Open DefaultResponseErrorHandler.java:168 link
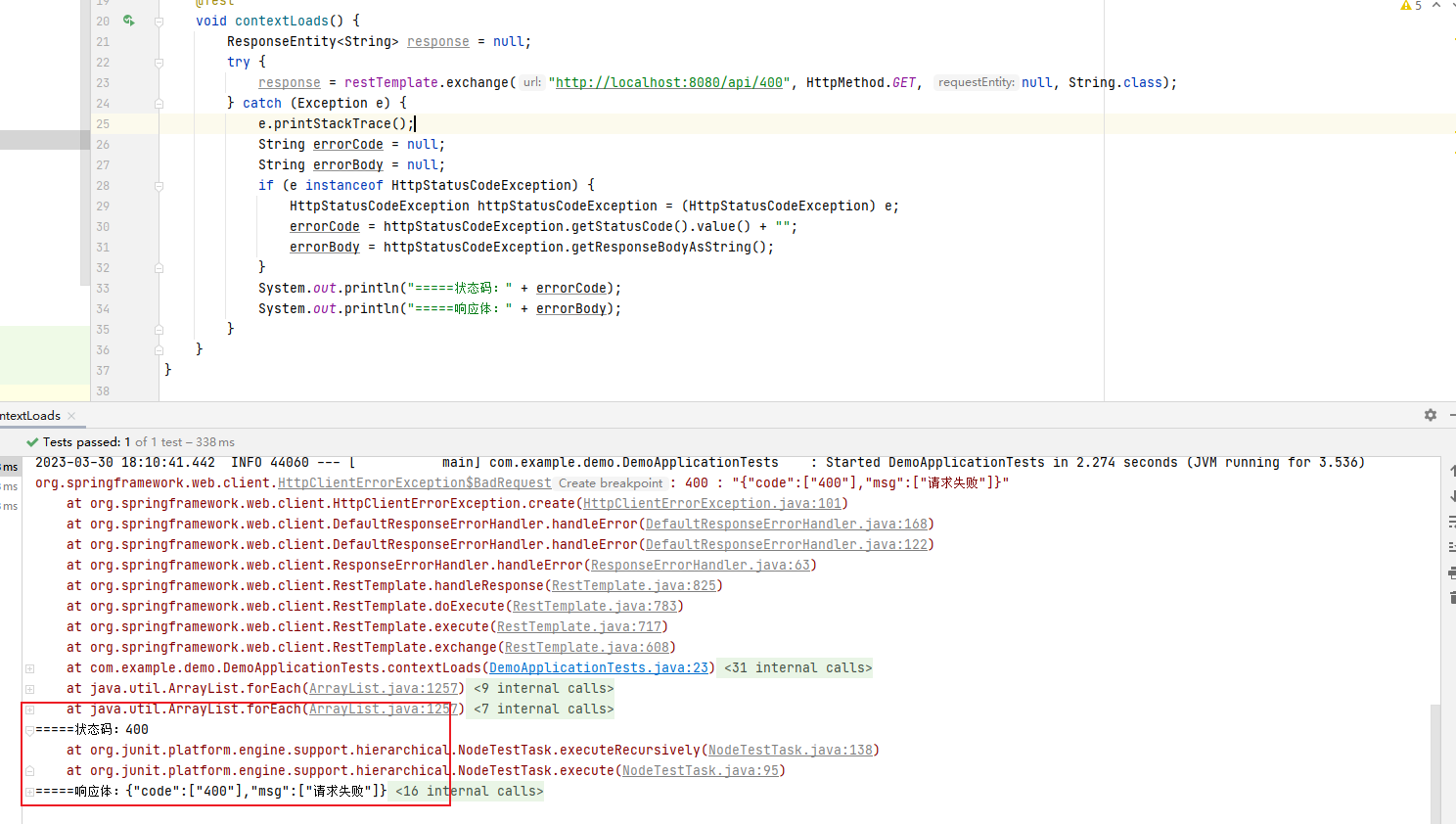 (787, 525)
